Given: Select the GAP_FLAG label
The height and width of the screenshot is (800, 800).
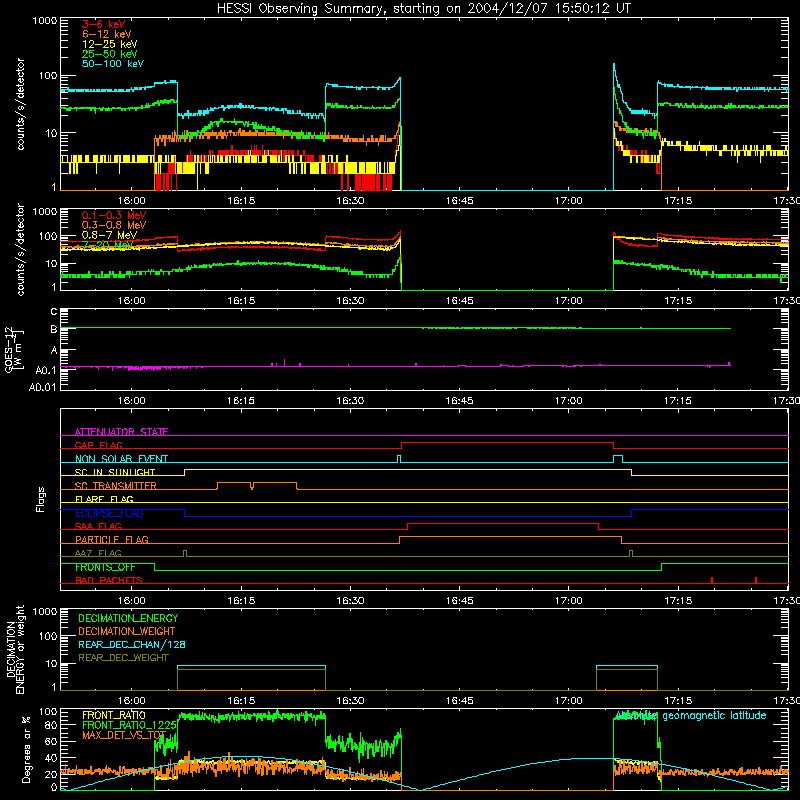Looking at the screenshot, I should click(x=98, y=445).
